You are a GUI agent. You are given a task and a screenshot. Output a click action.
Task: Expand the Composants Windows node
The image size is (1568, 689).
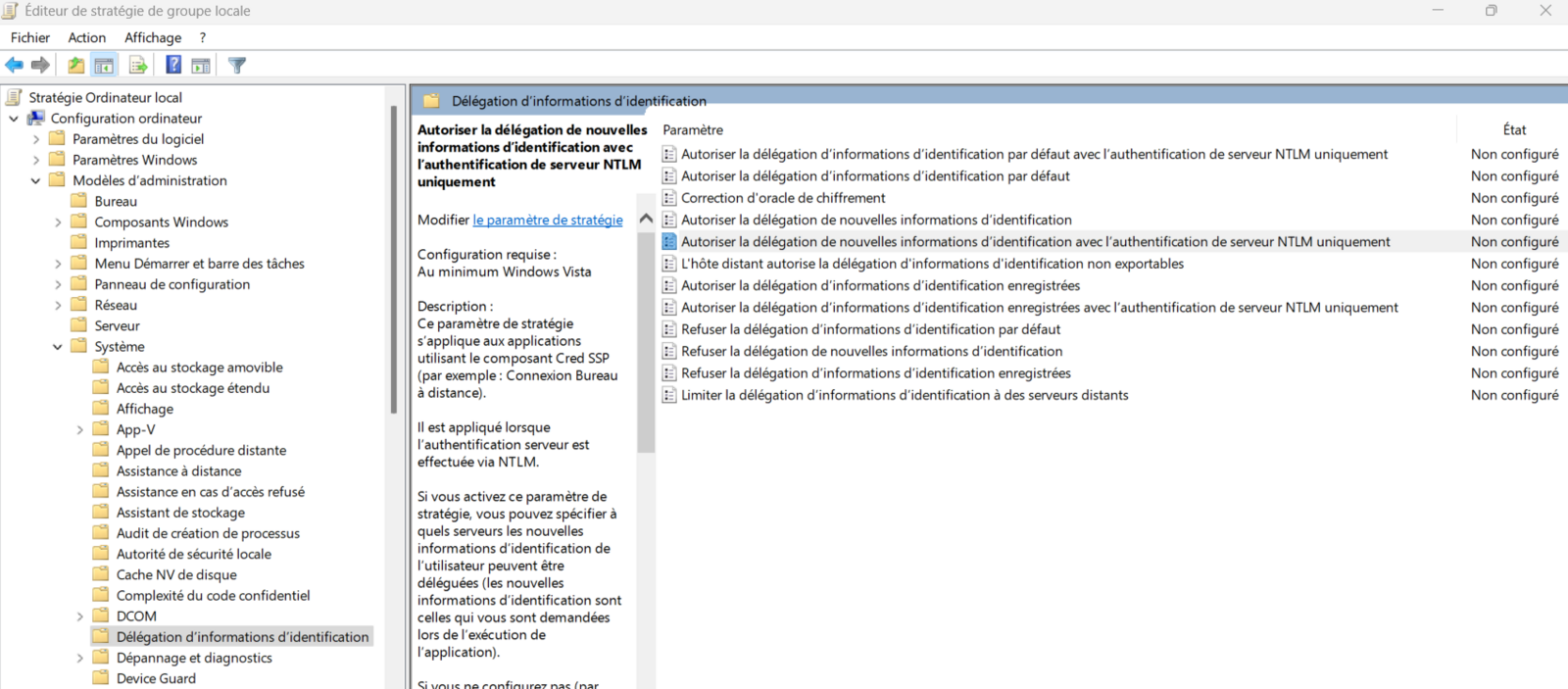[58, 222]
